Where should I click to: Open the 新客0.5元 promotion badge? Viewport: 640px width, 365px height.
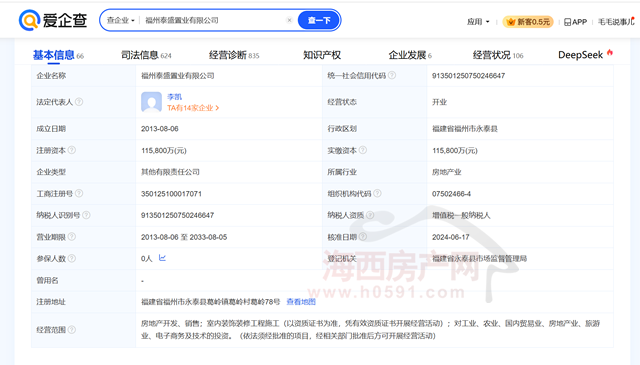(528, 22)
